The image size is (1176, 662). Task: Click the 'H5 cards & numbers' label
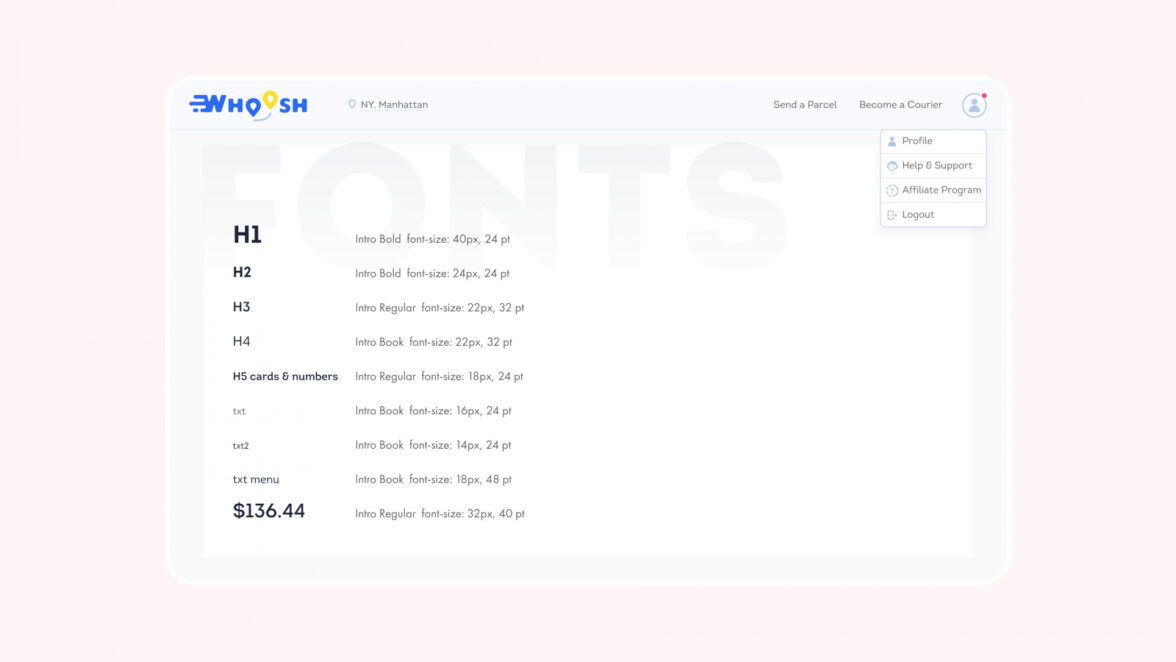tap(285, 376)
